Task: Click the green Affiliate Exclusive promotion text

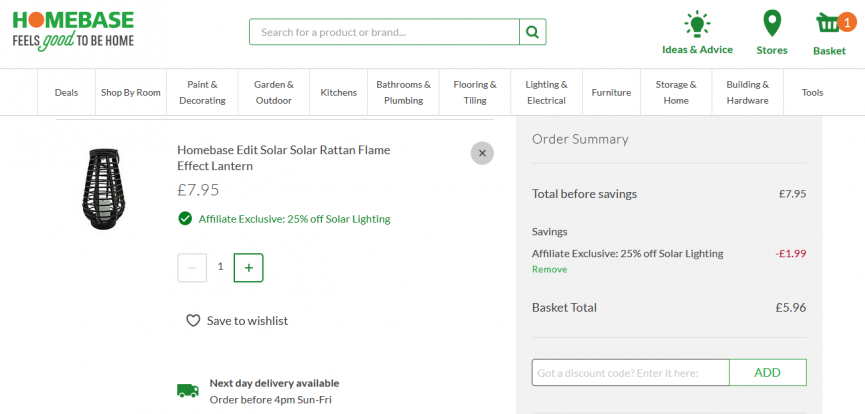Action: point(295,219)
